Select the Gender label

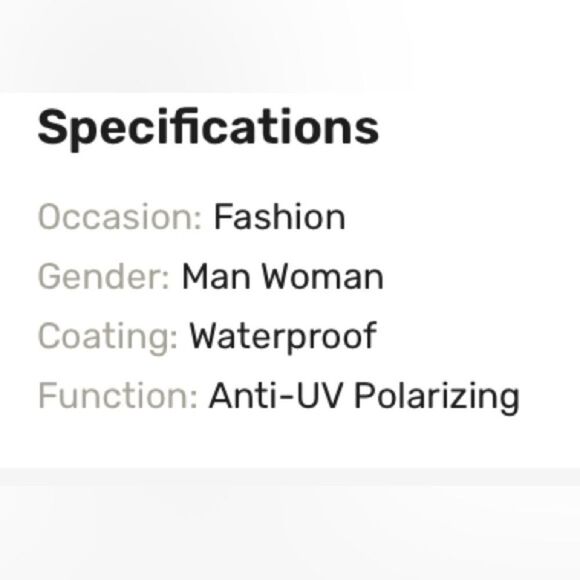coord(104,276)
